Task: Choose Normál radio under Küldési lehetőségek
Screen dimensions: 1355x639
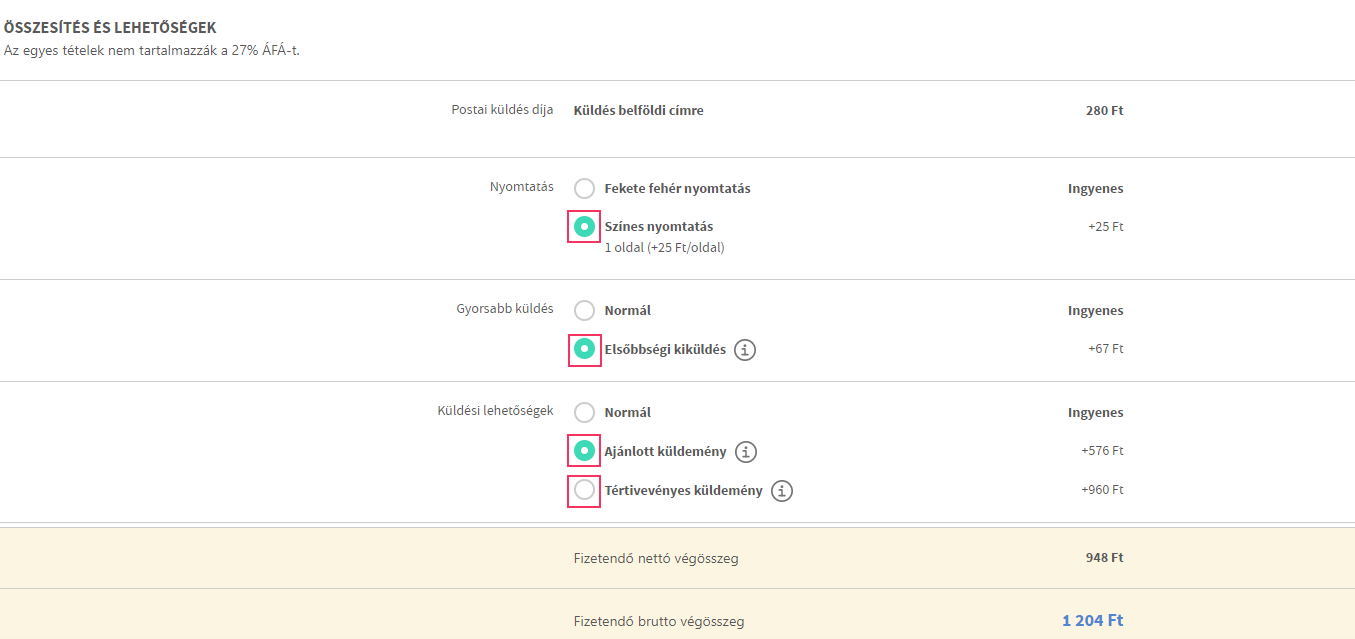Action: [584, 413]
